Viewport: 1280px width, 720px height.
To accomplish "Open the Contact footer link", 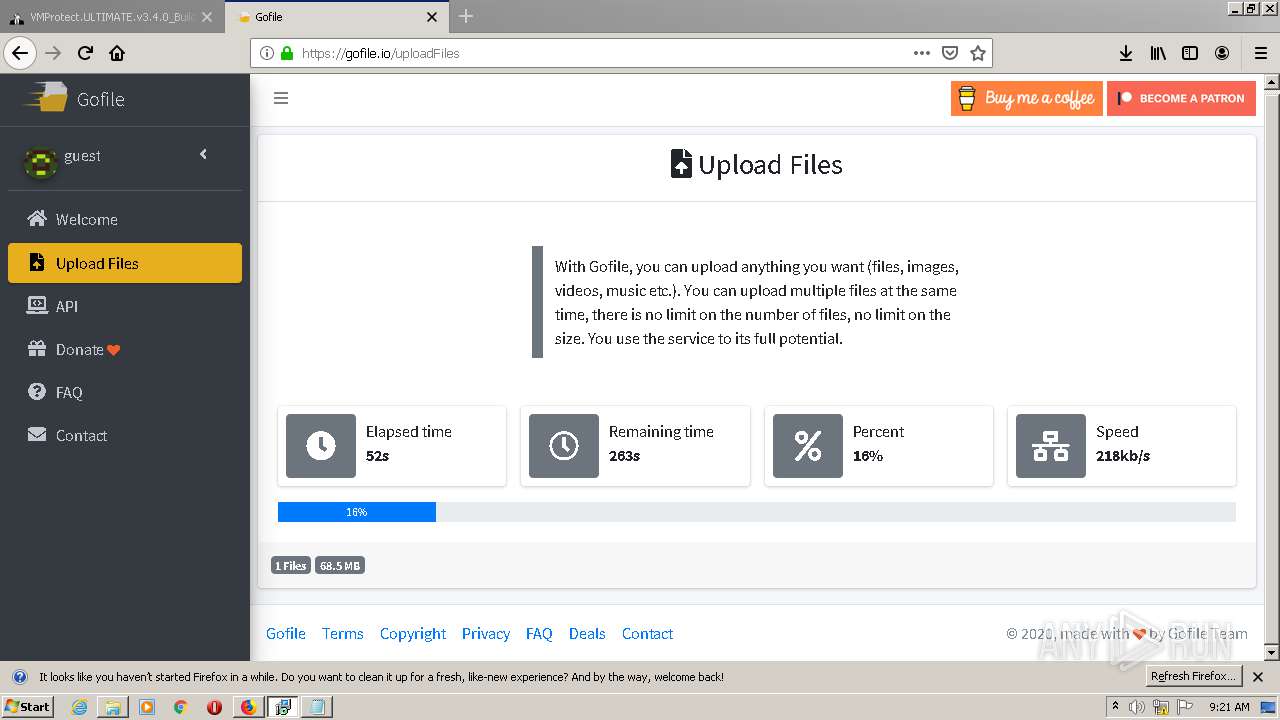I will click(x=648, y=634).
